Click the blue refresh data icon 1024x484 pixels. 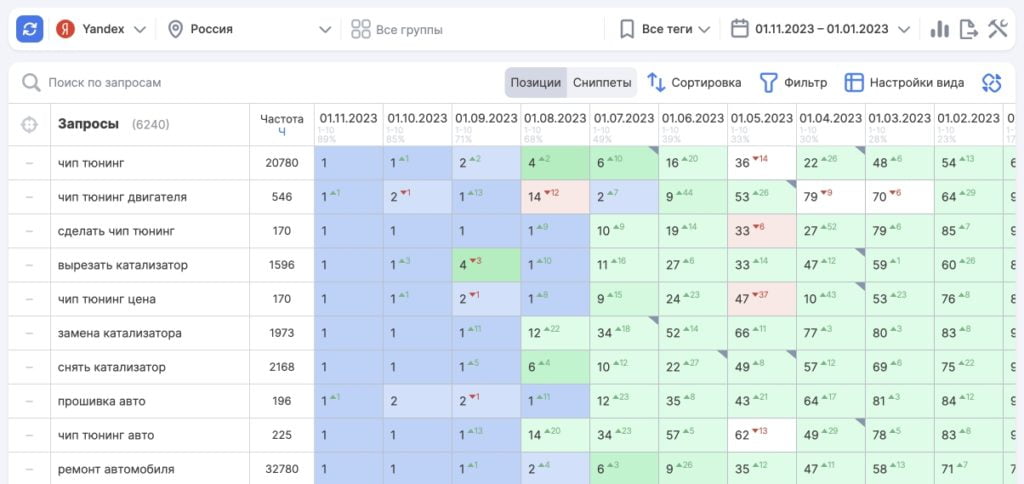(29, 29)
